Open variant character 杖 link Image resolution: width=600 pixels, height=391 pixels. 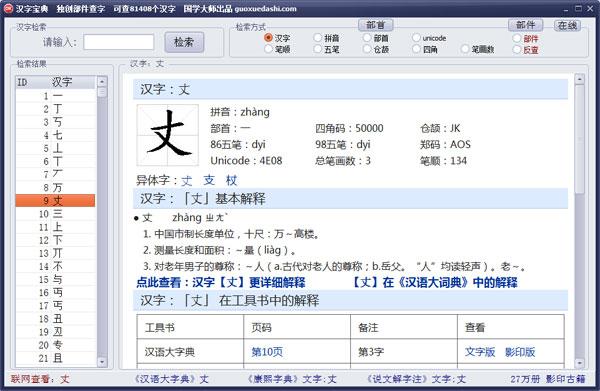231,180
